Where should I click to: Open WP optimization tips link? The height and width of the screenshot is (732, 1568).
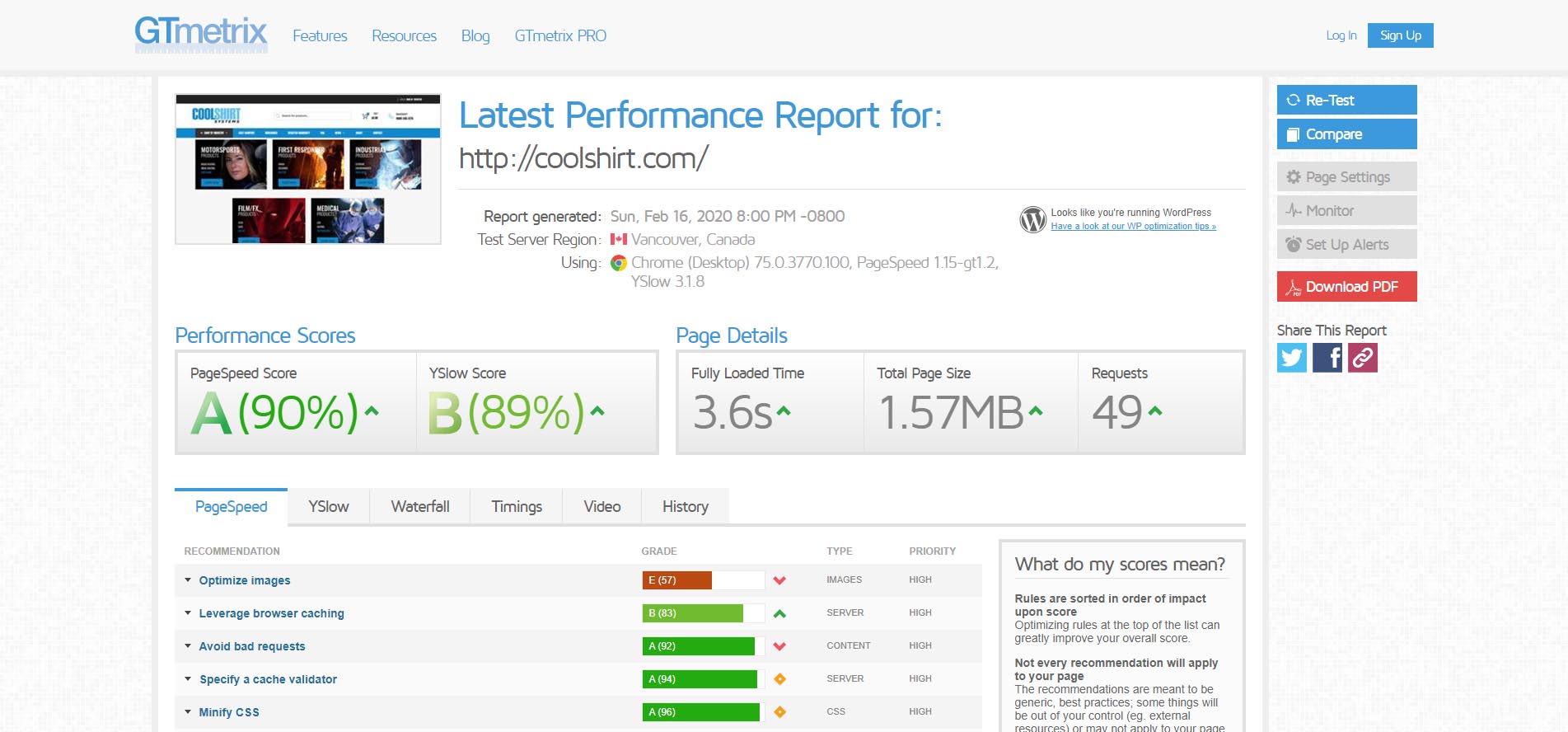tap(1133, 226)
